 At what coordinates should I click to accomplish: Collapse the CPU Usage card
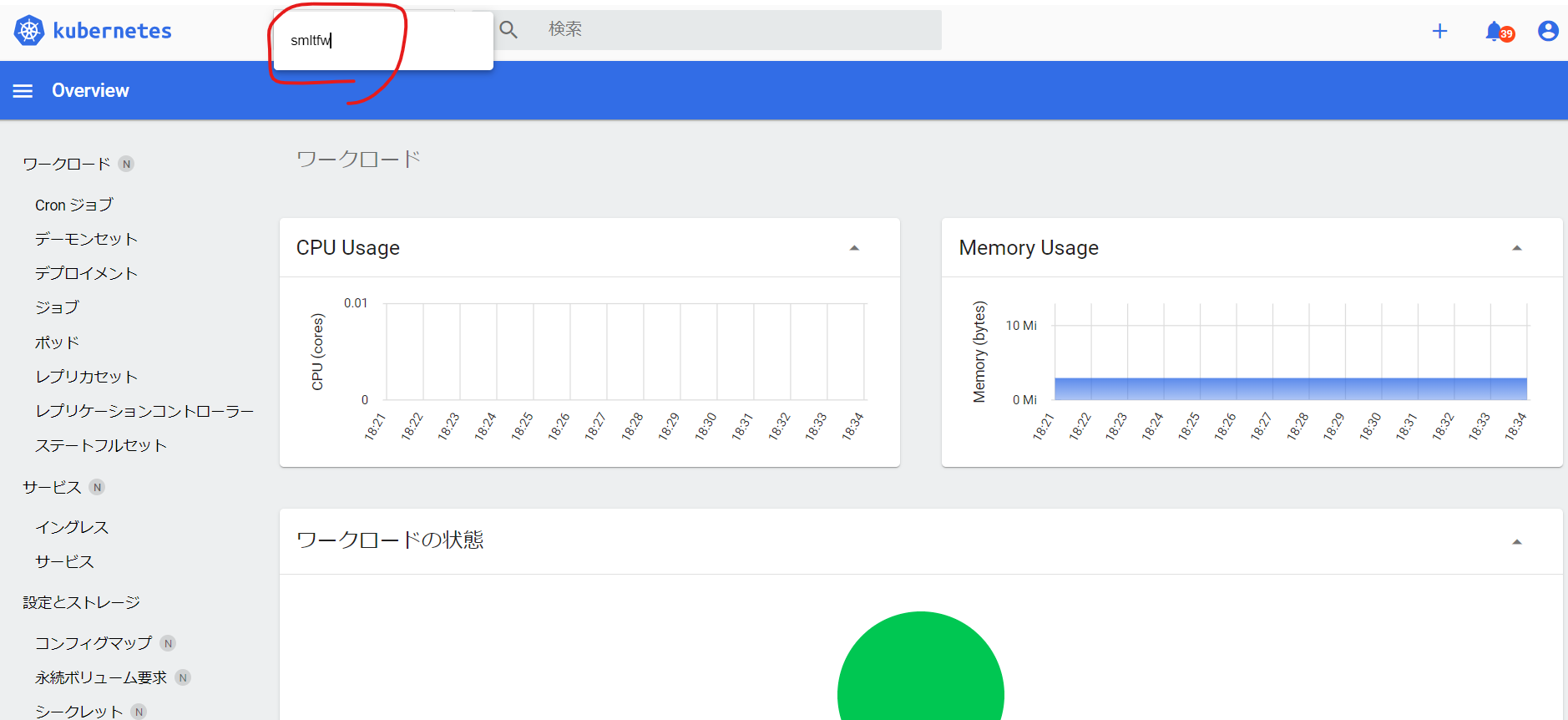pyautogui.click(x=853, y=248)
